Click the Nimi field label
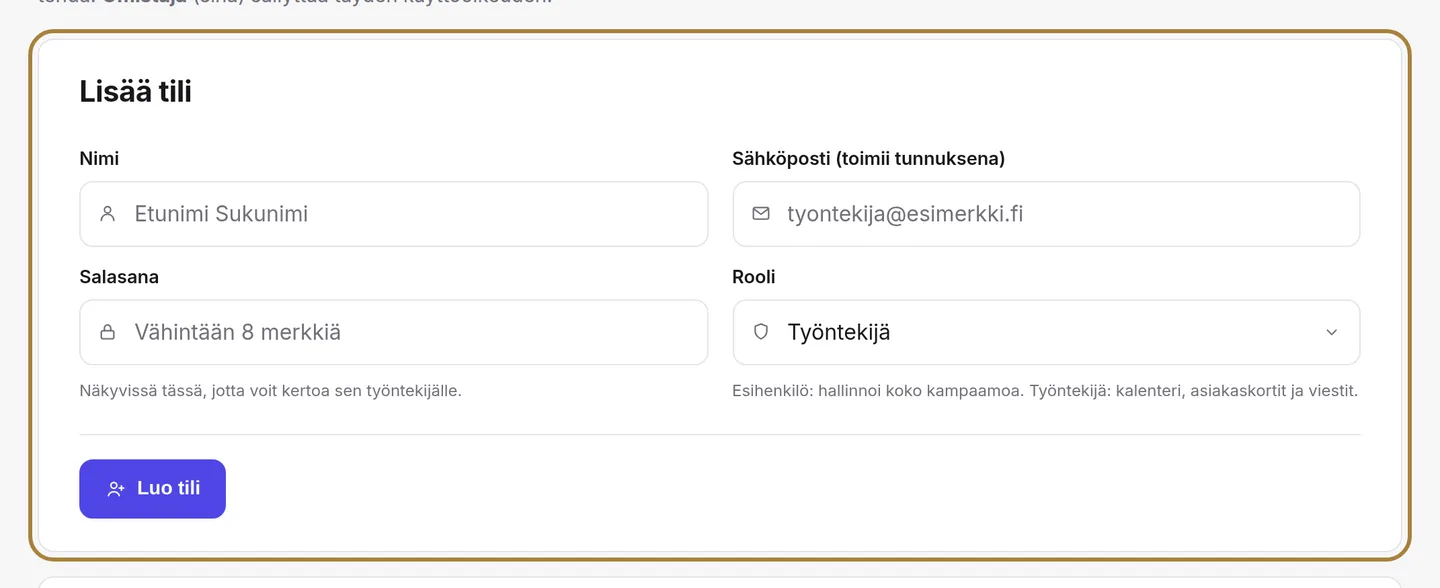 point(99,159)
